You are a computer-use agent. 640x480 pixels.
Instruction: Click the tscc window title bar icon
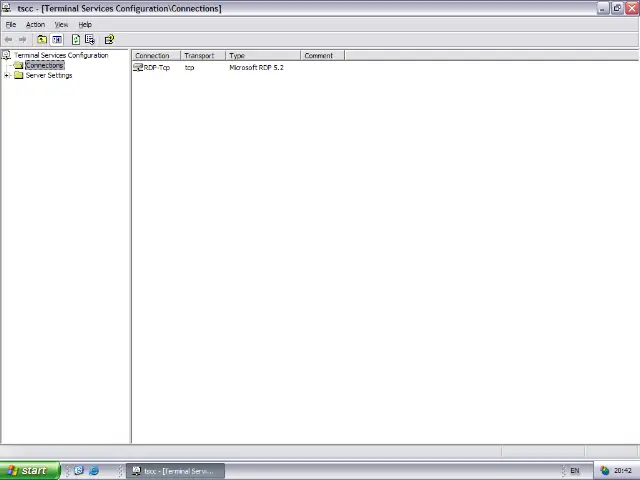7,8
